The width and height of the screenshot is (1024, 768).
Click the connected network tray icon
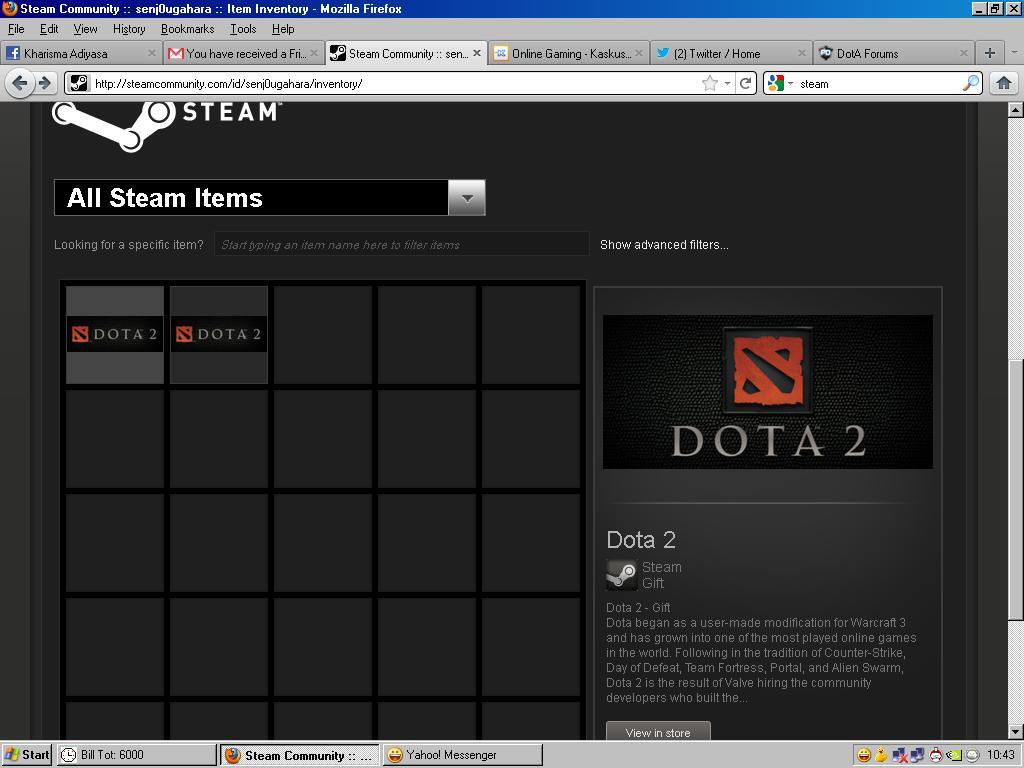tap(917, 755)
